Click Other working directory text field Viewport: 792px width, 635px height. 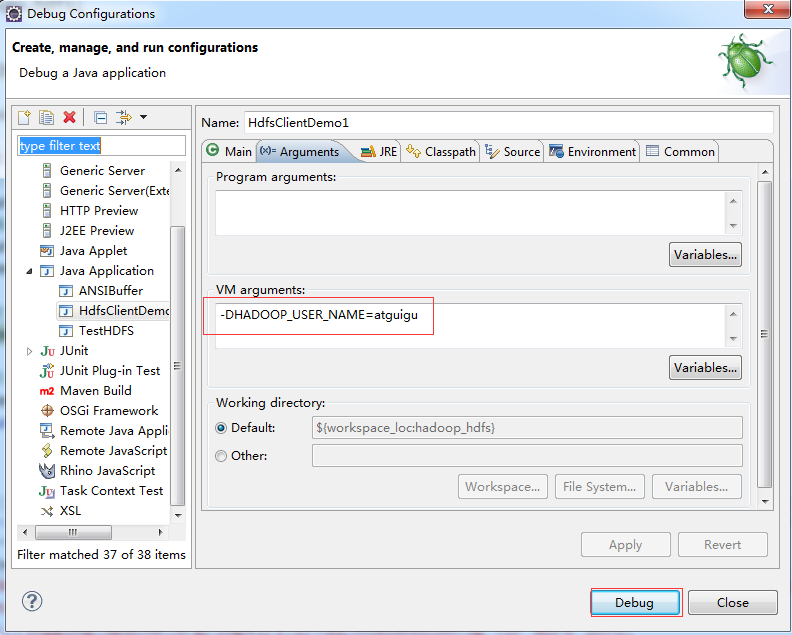coord(527,456)
